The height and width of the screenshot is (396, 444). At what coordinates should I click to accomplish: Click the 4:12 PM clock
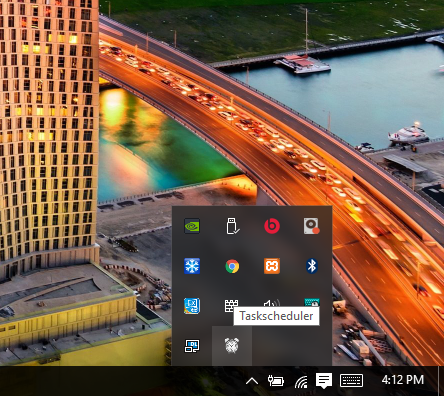(x=403, y=380)
